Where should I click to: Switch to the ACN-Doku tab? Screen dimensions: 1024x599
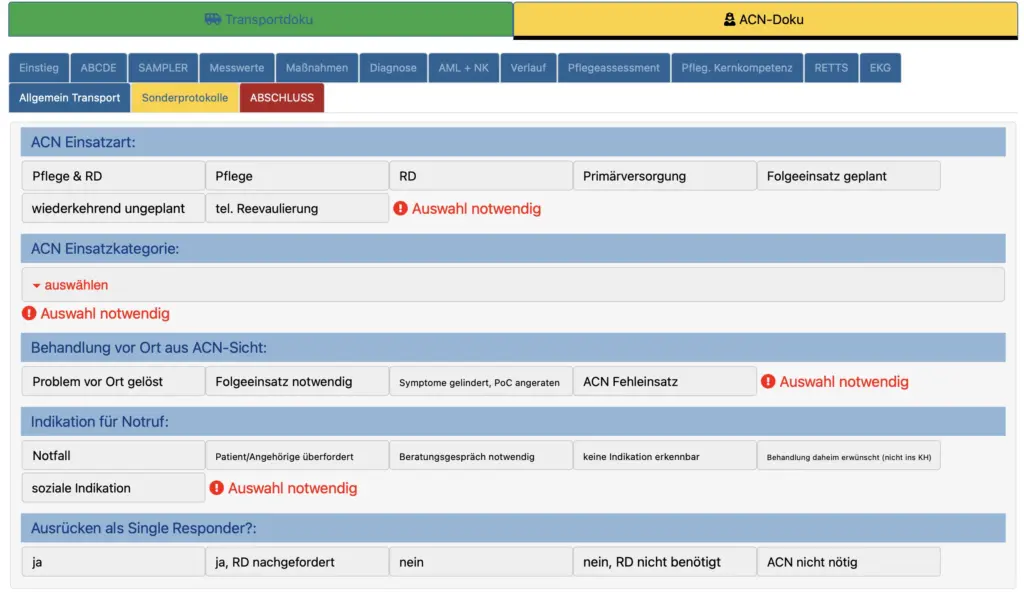[x=765, y=19]
